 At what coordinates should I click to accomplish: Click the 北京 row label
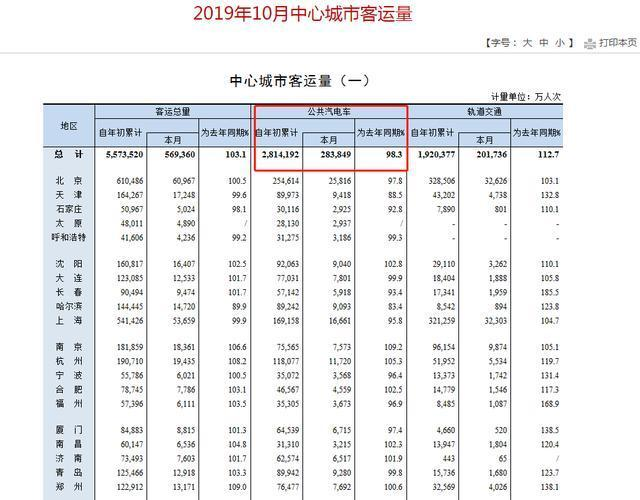click(68, 179)
